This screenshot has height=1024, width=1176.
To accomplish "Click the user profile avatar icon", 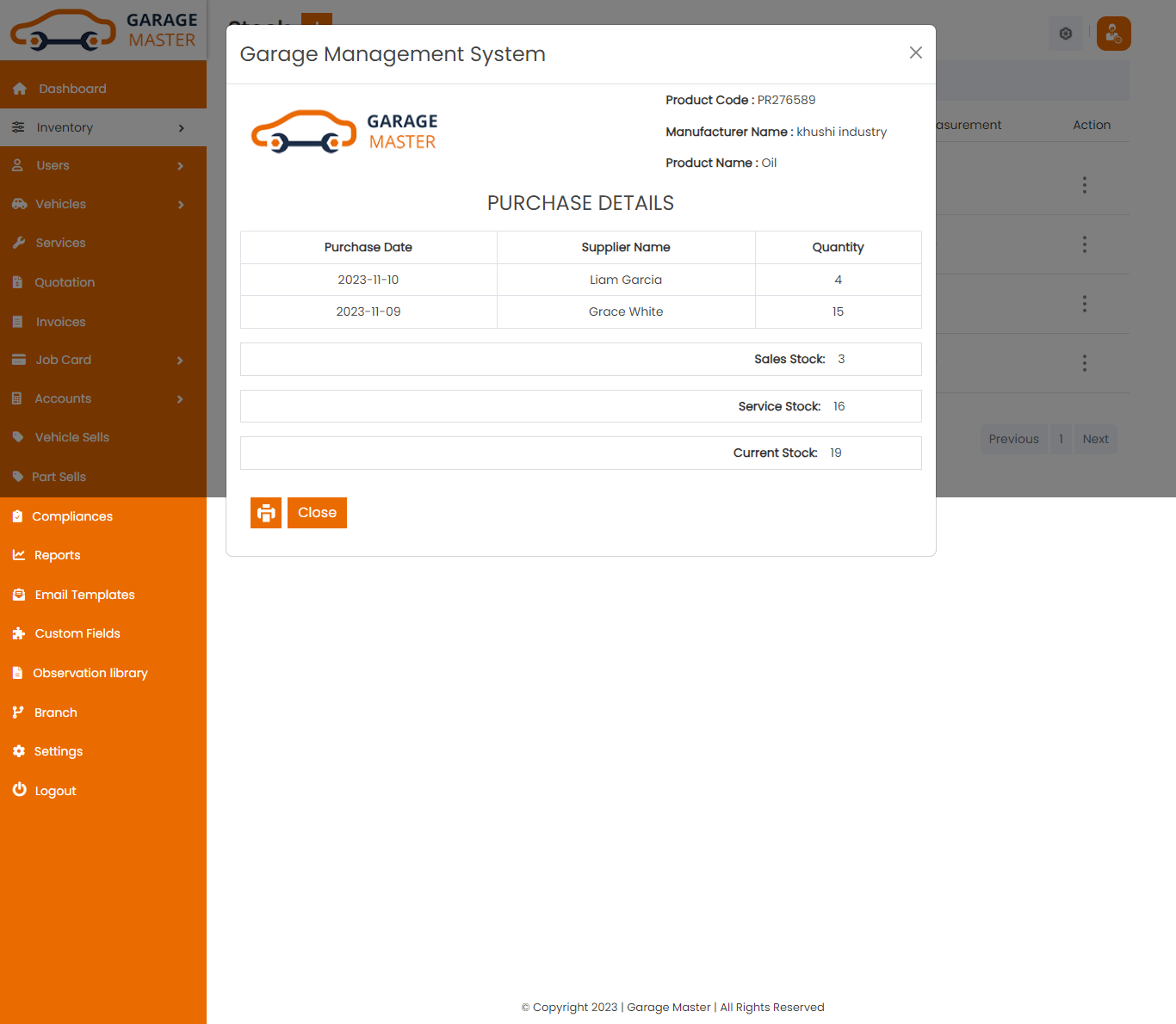I will [x=1113, y=34].
